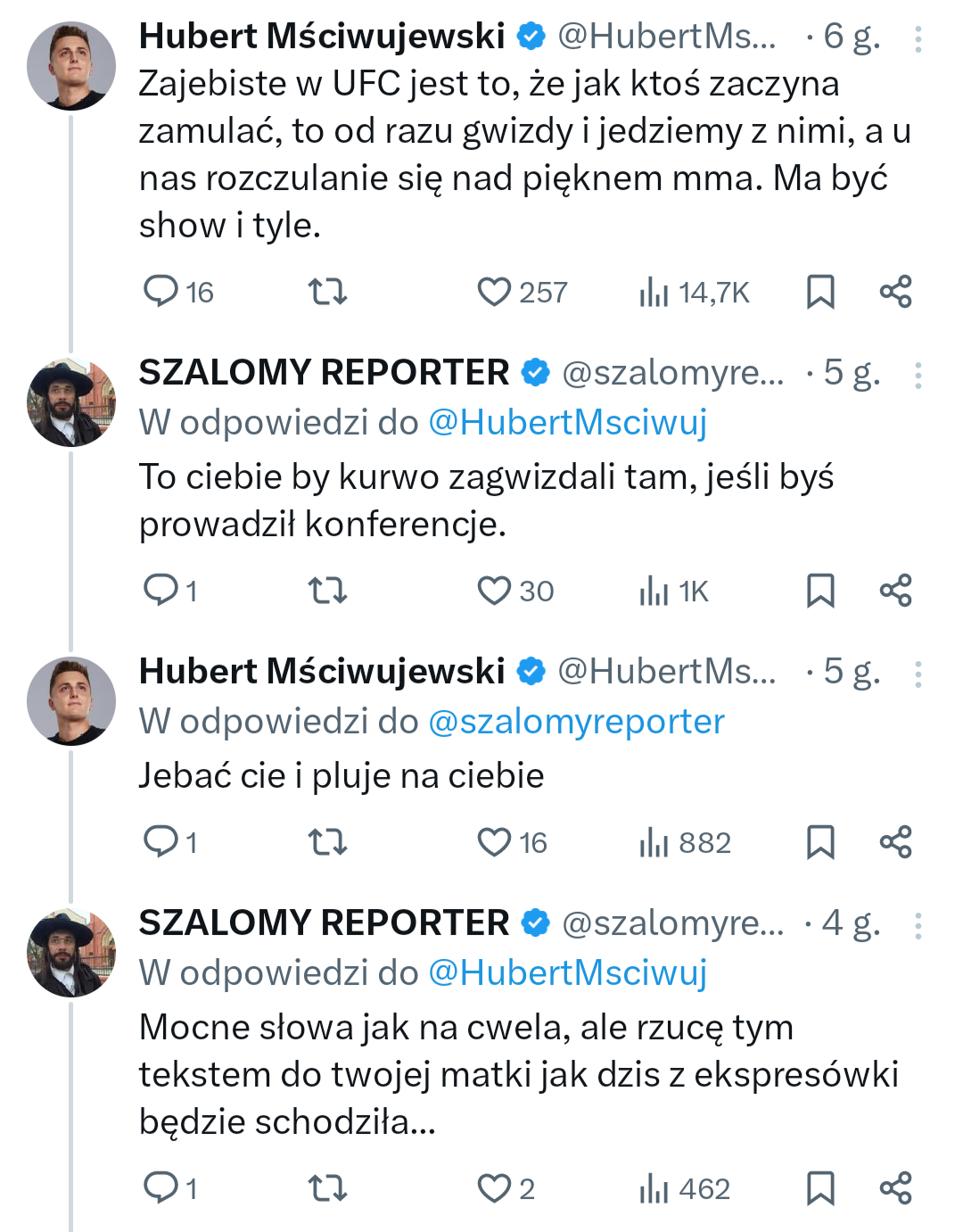This screenshot has height=1232, width=963.
Task: Reply to Hubert's first tweet with 16 replies
Action: 161,292
